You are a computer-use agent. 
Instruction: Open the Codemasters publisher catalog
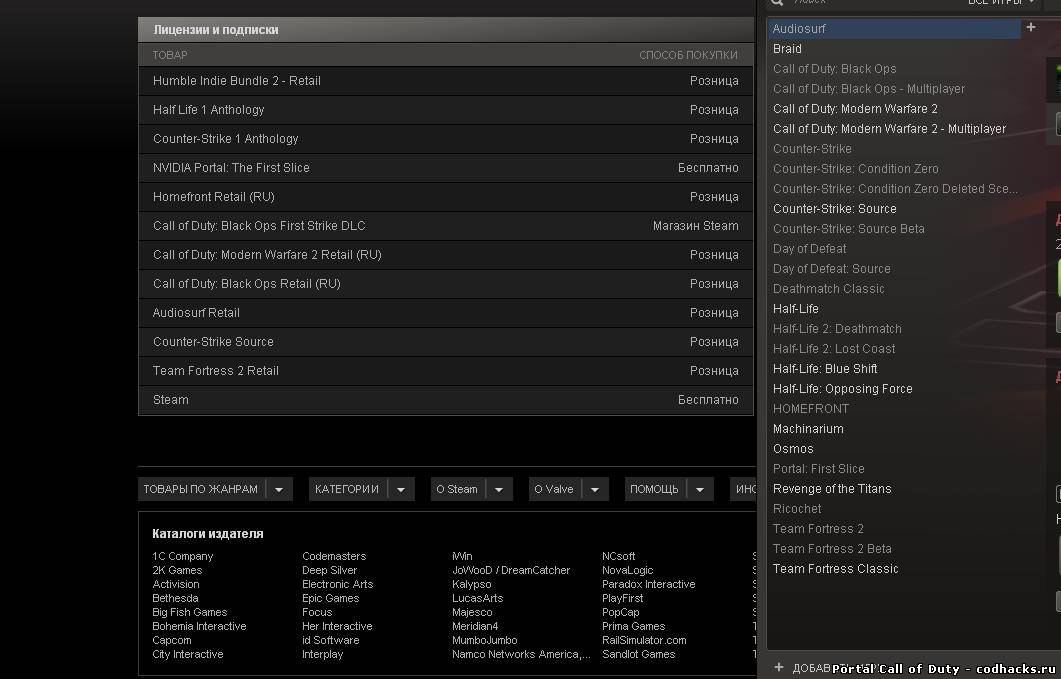(334, 556)
